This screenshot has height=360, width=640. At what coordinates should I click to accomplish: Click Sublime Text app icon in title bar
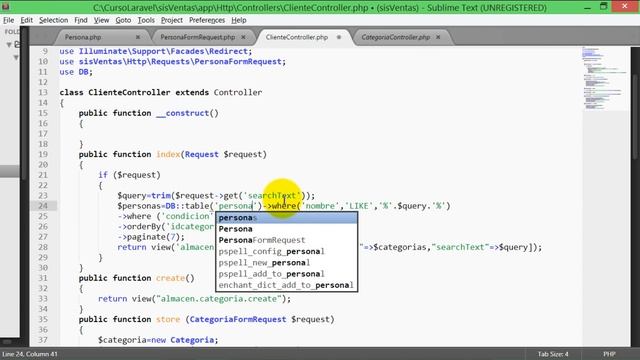pos(5,6)
